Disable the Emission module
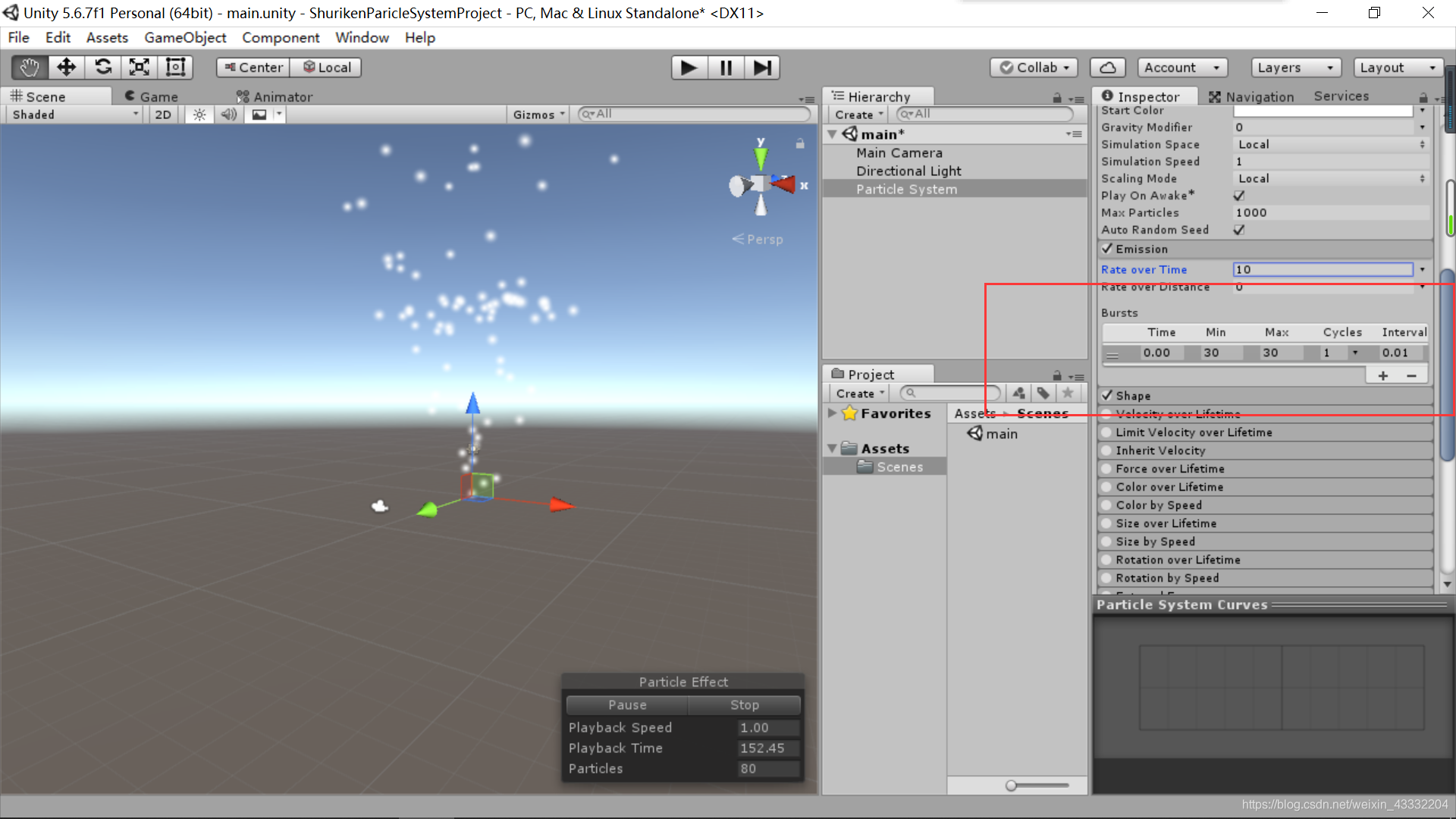 click(1107, 249)
